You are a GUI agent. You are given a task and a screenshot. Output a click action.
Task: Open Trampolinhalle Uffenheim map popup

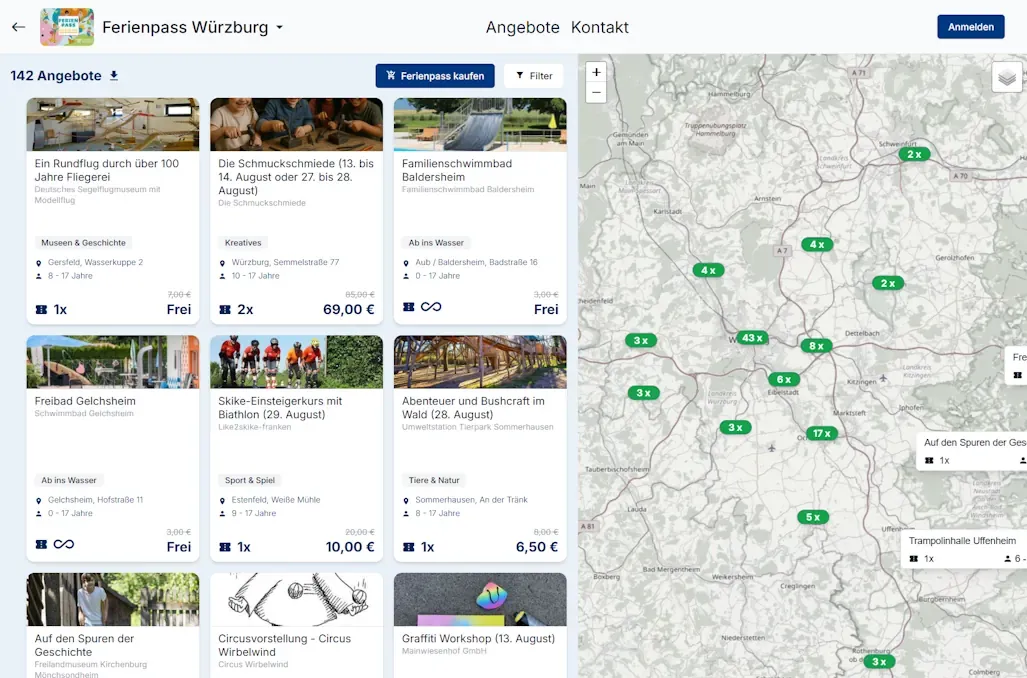point(962,541)
